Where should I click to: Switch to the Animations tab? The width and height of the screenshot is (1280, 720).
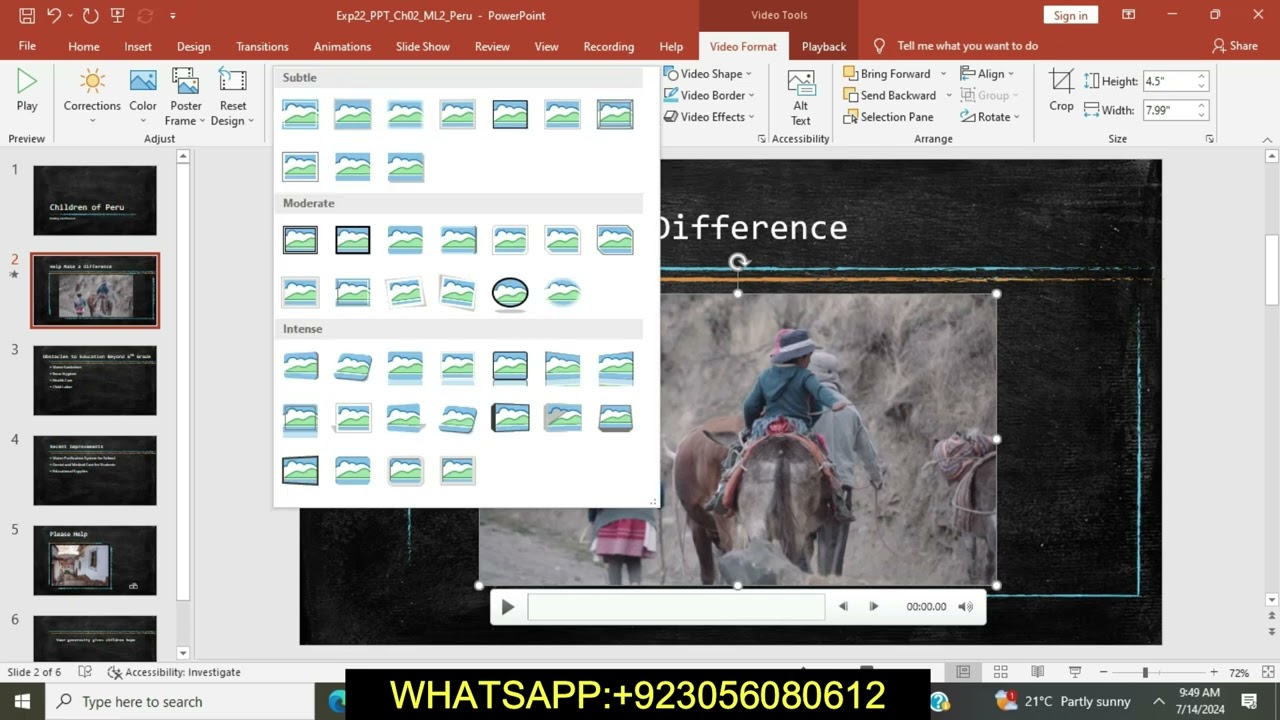tap(342, 46)
